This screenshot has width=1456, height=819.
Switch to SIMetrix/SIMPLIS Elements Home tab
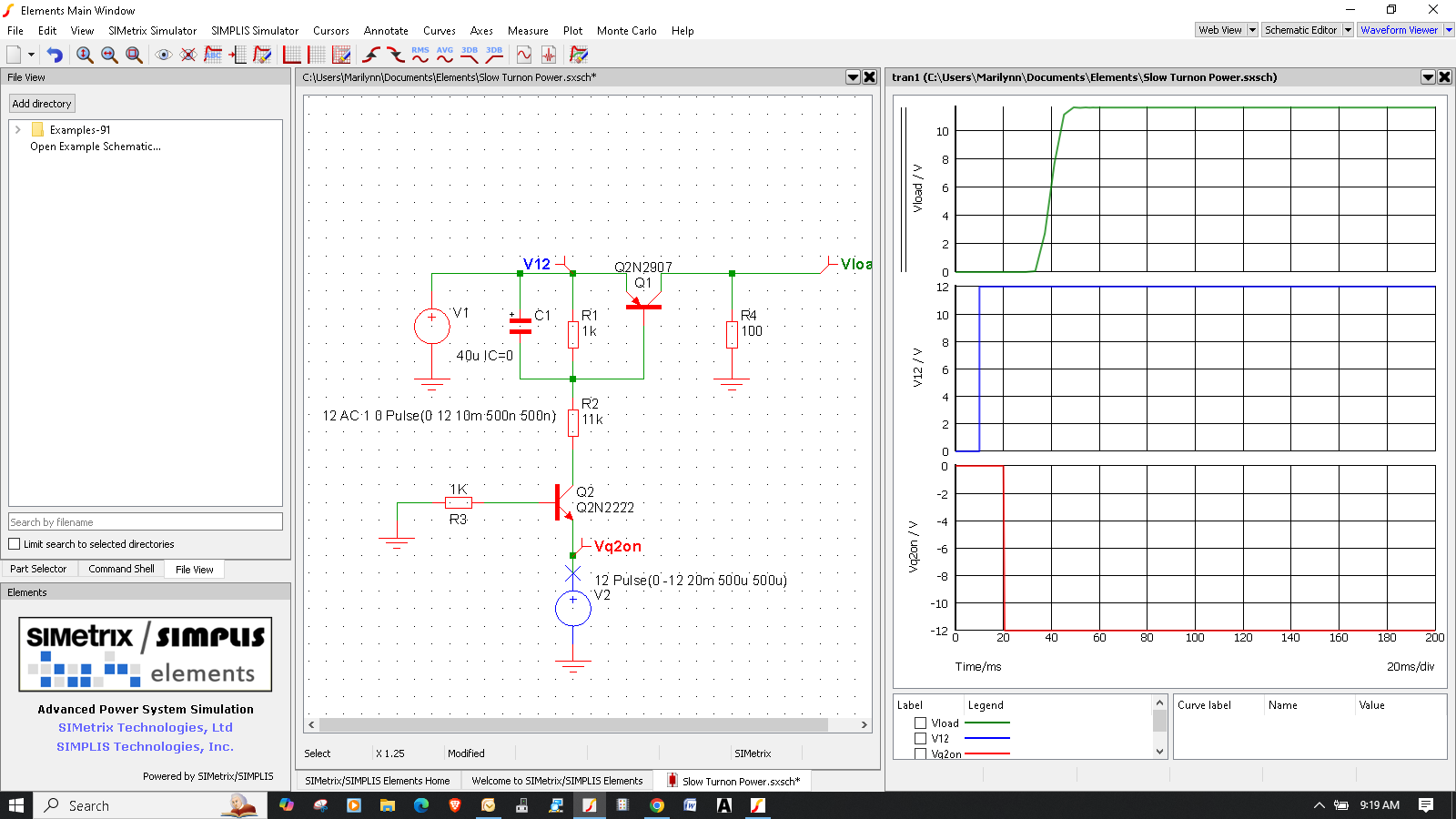[378, 781]
